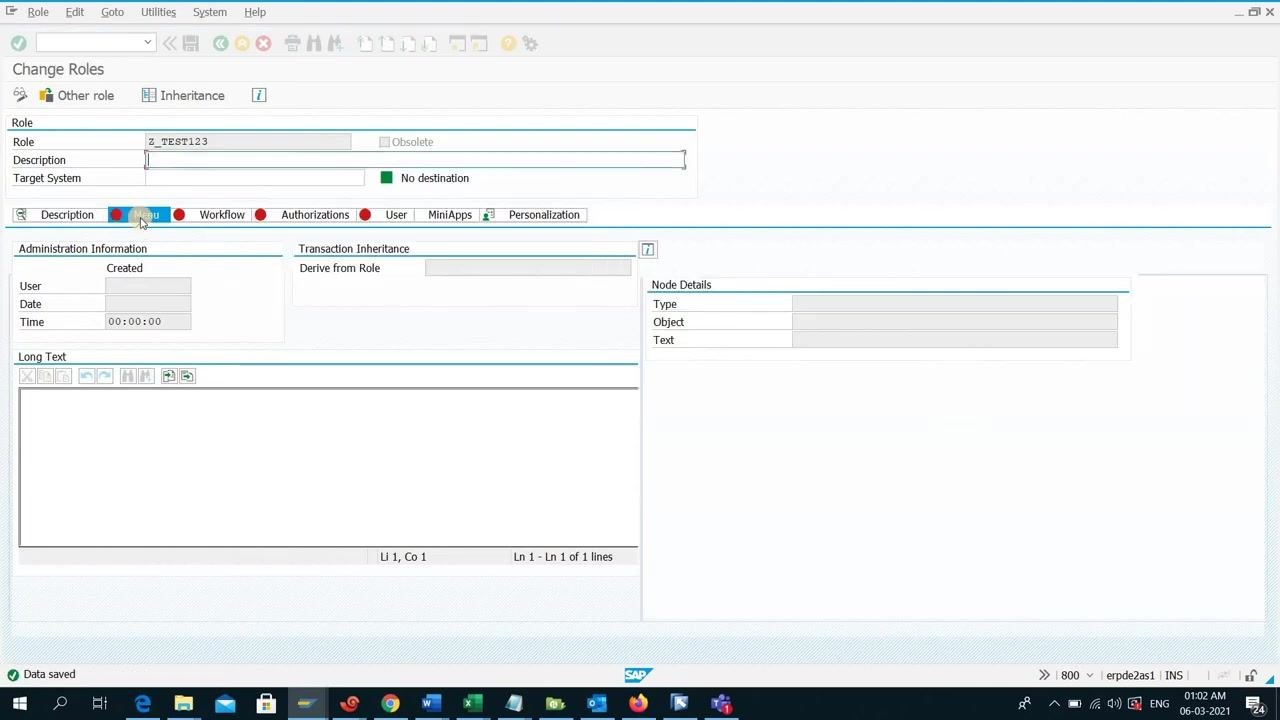Screen dimensions: 1280x720
Task: Open the Goto menu
Action: (112, 12)
